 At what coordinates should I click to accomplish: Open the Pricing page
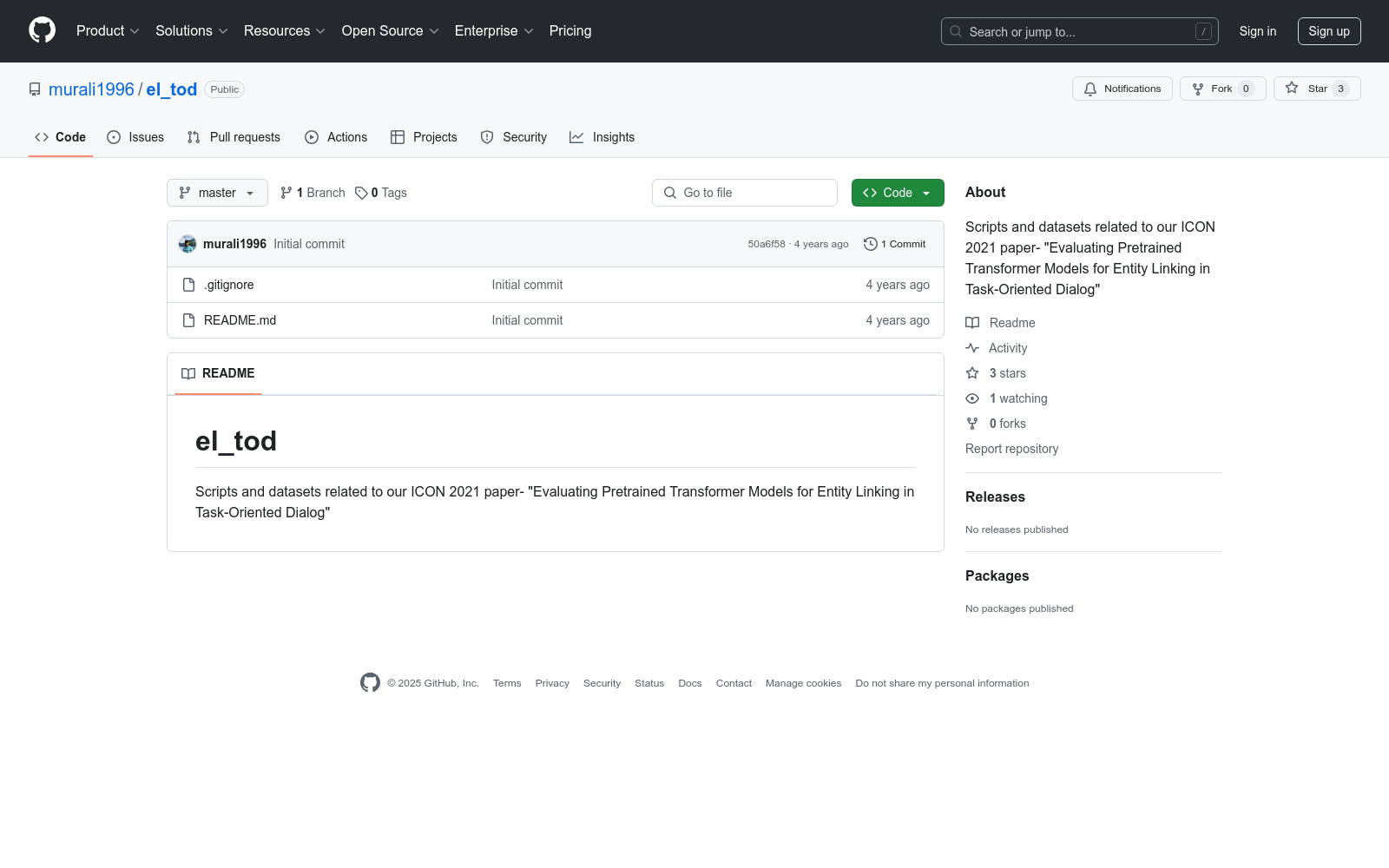[x=570, y=30]
